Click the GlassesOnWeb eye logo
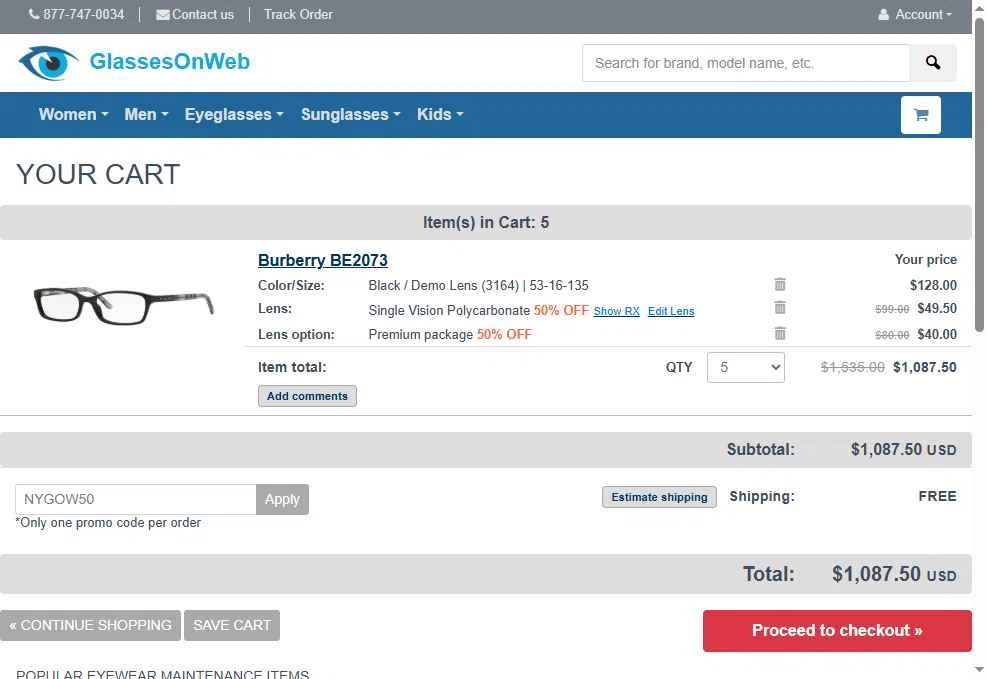This screenshot has height=679, width=987. [48, 62]
